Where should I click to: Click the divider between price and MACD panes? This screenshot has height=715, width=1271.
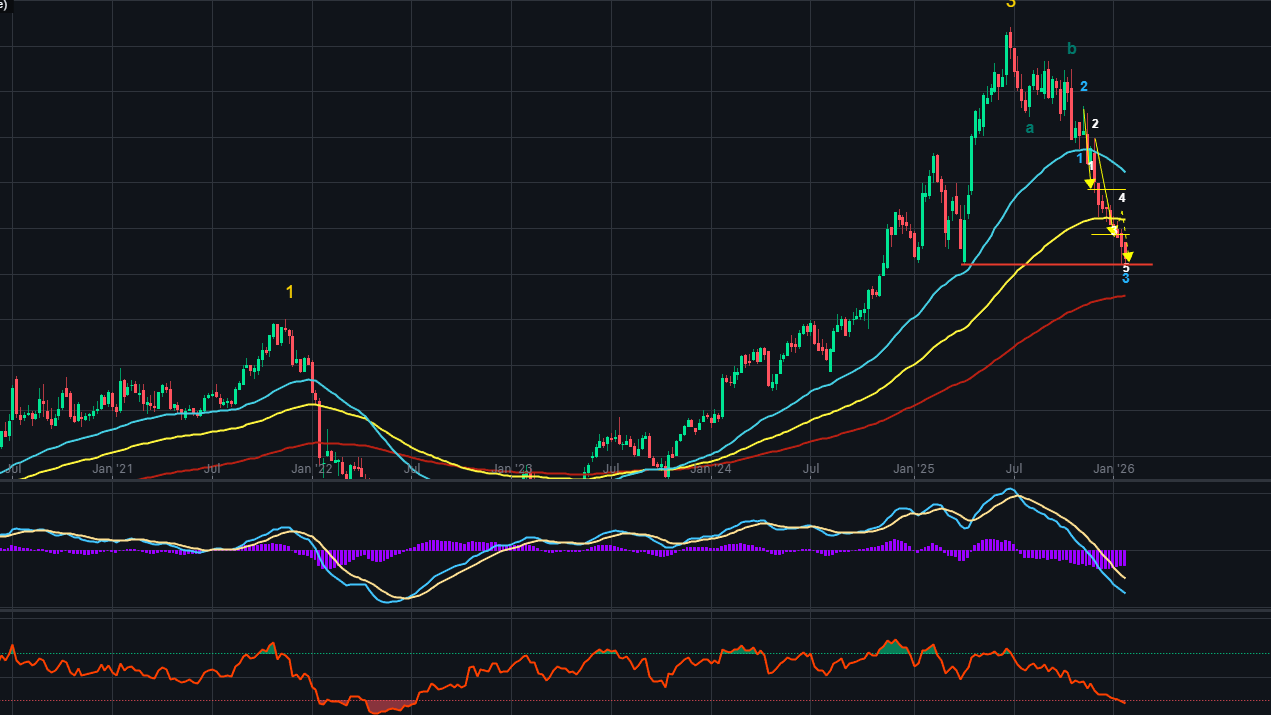(635, 481)
